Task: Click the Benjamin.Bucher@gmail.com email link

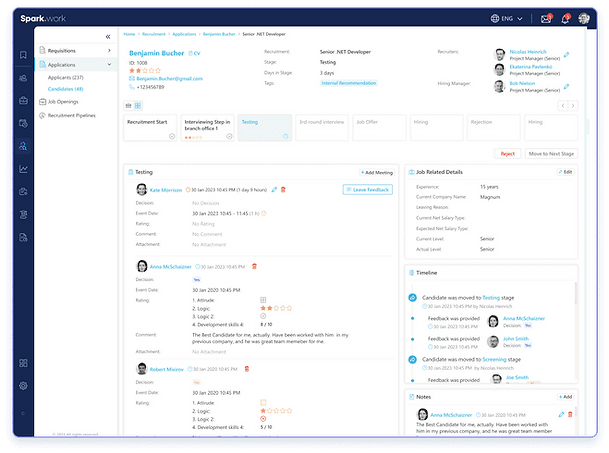Action: pyautogui.click(x=169, y=78)
